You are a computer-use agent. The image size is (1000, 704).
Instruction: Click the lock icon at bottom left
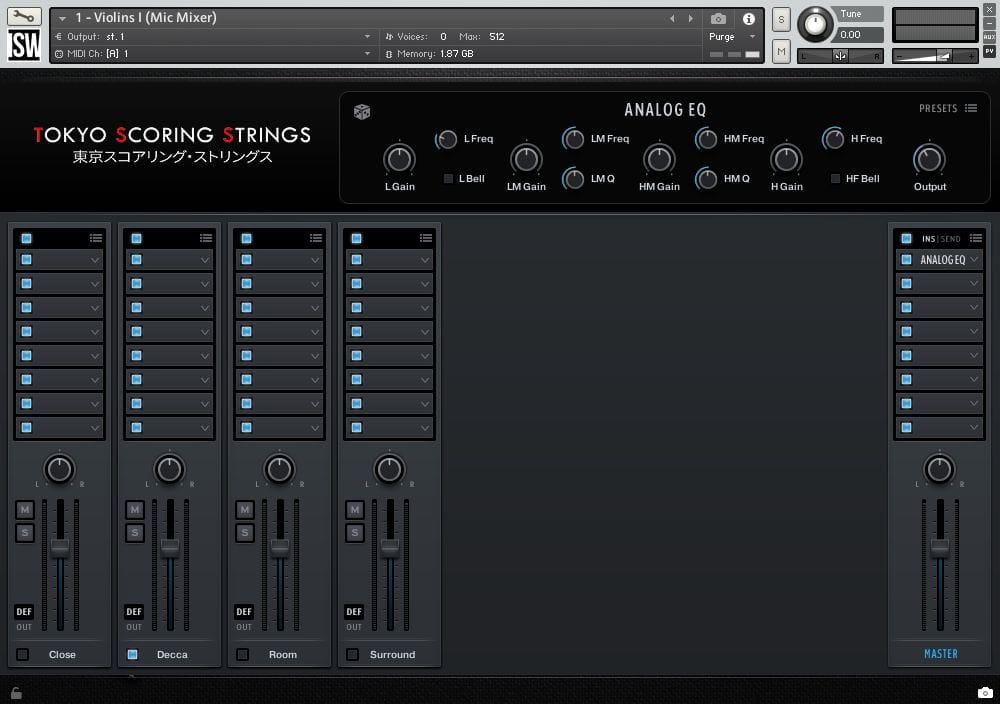click(x=16, y=692)
